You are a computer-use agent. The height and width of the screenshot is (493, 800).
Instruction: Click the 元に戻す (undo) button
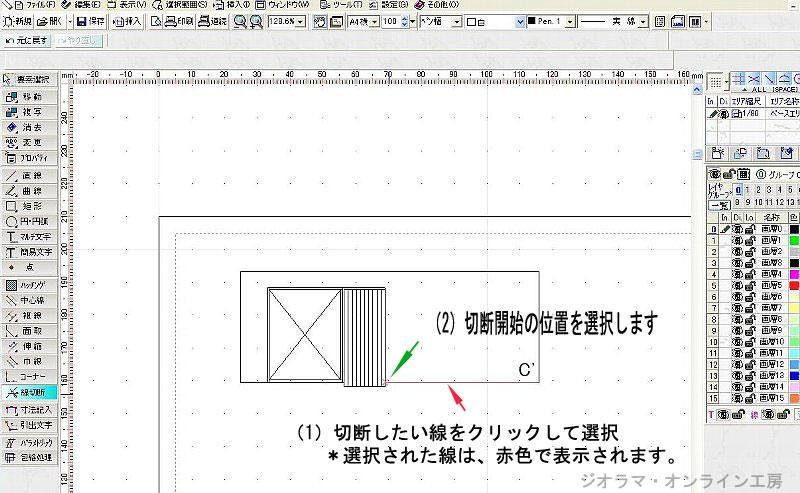coord(26,40)
